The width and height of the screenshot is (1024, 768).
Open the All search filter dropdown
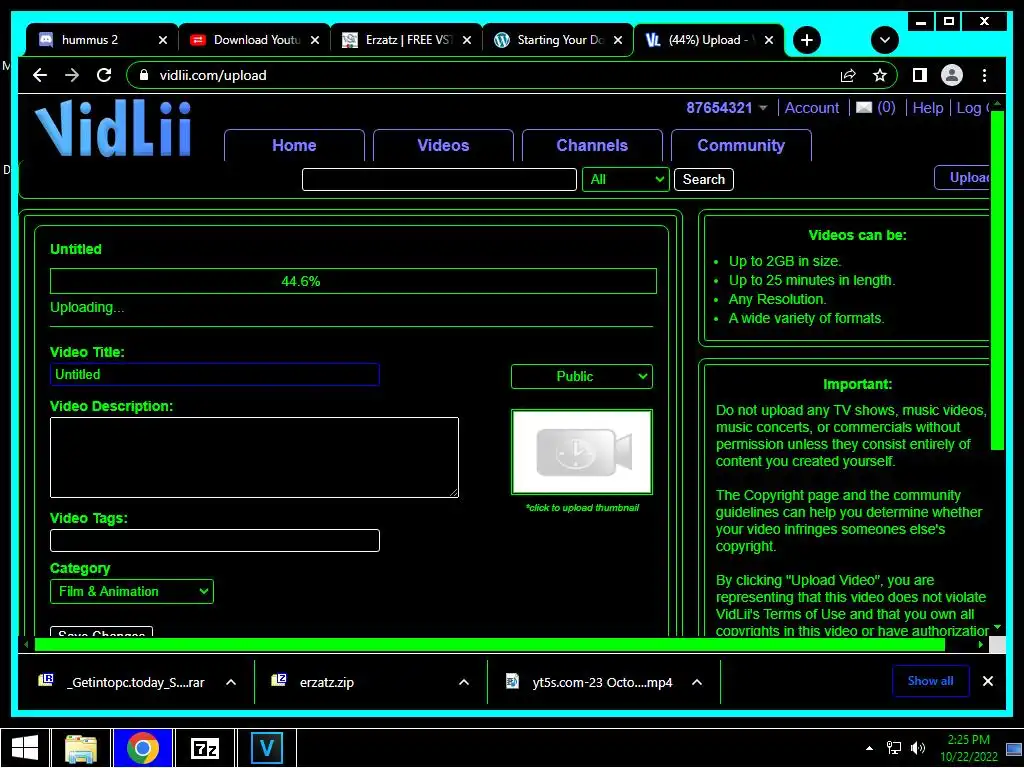click(x=625, y=180)
